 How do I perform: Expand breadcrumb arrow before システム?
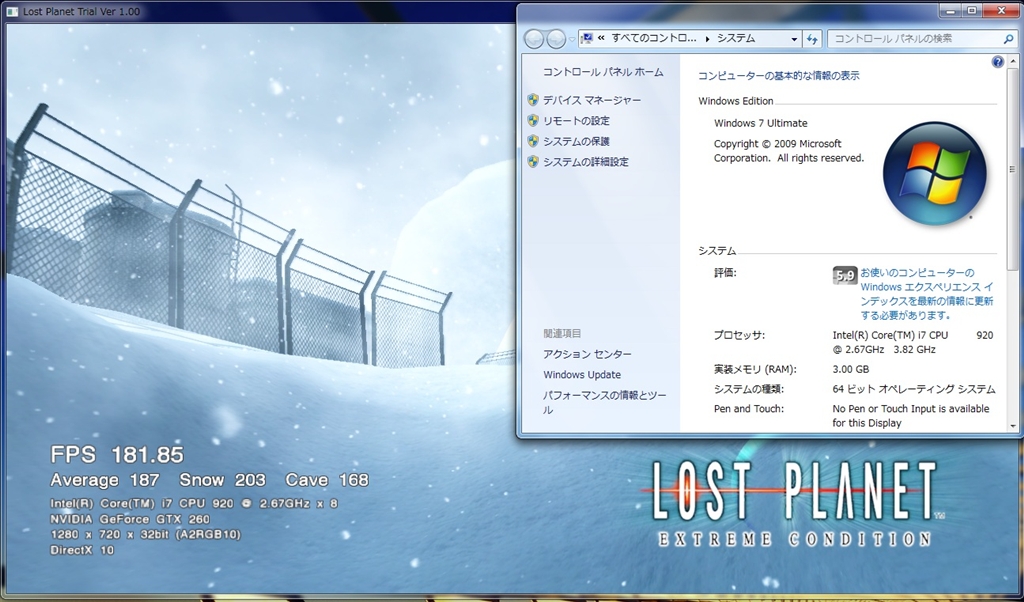(x=707, y=39)
